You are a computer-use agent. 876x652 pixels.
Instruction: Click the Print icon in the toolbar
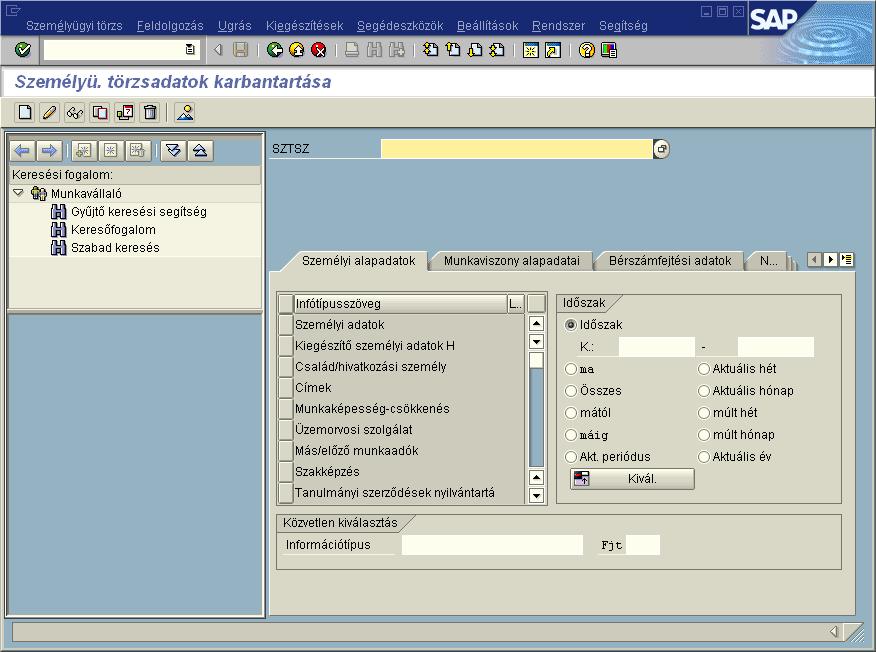point(352,50)
